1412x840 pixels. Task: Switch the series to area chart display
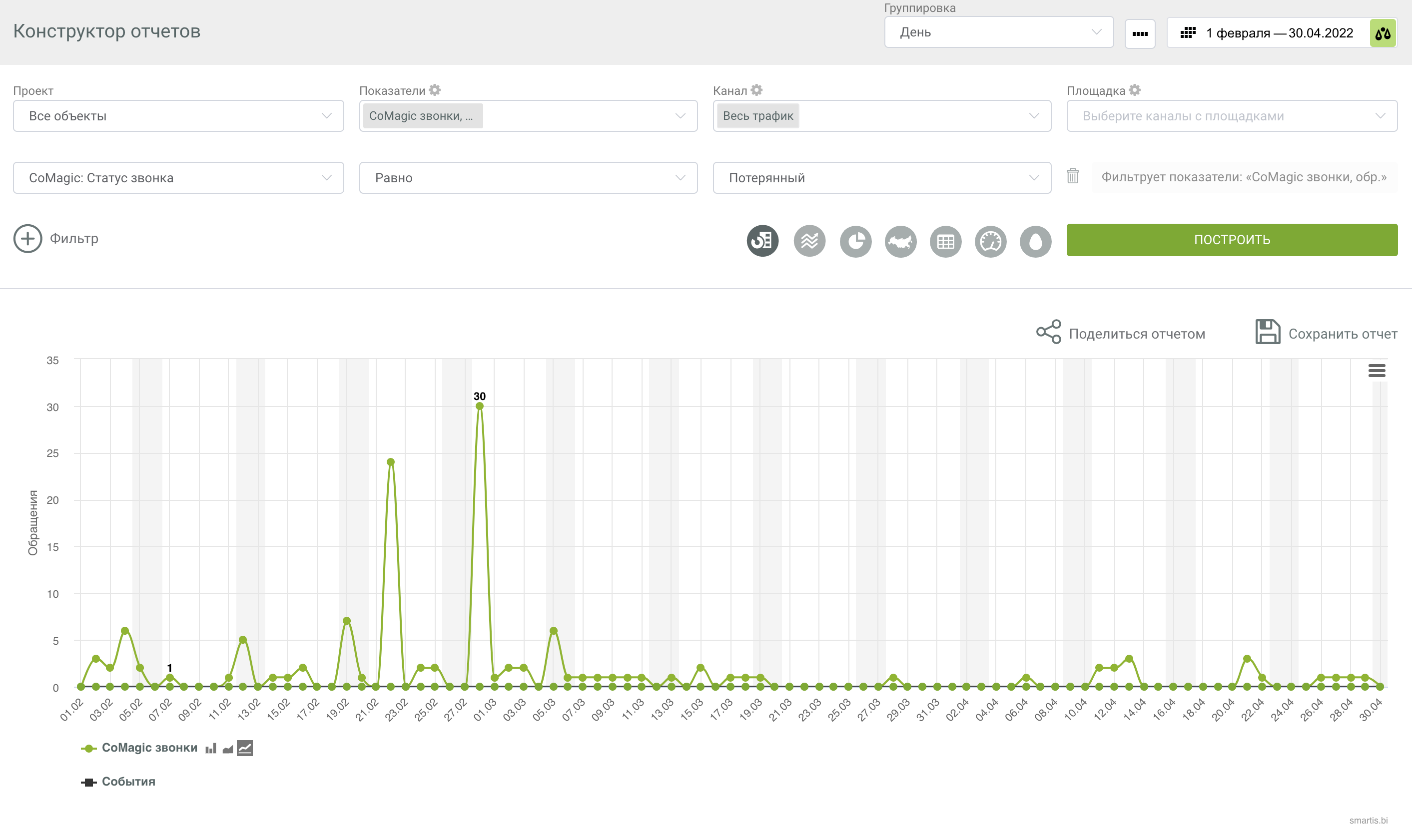(228, 748)
